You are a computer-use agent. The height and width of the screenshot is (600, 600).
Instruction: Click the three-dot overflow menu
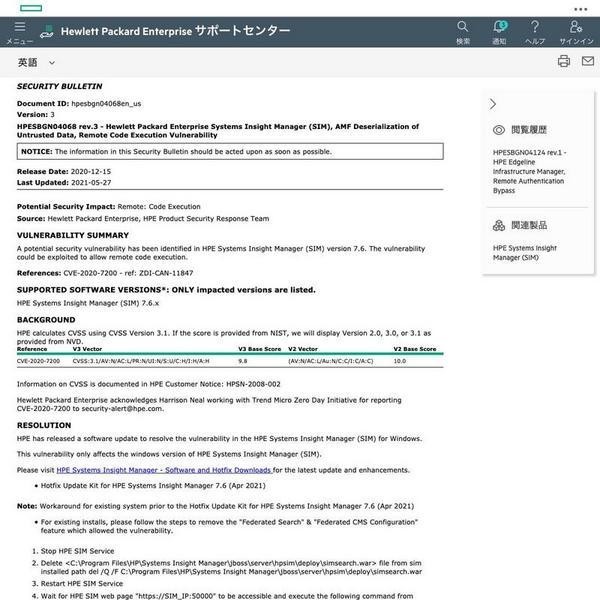pyautogui.click(x=580, y=9)
